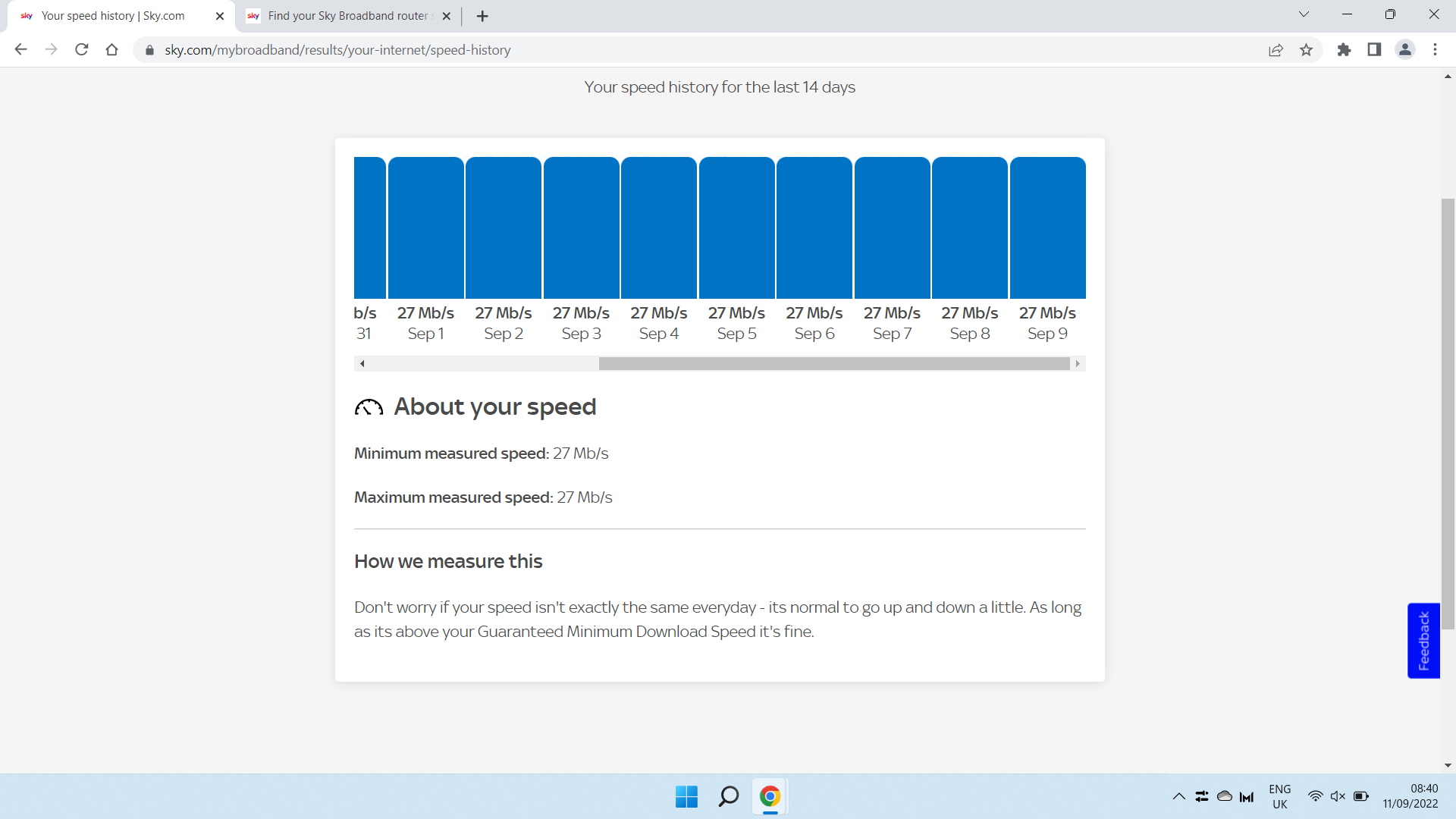Screen dimensions: 1456x819
Task: Show hidden system tray icons
Action: tap(1178, 796)
